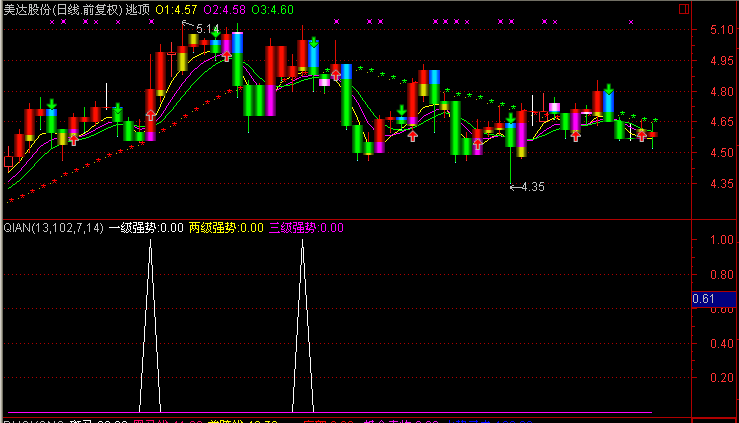Image resolution: width=739 pixels, height=423 pixels.
Task: Open the QIAN(13,102,7,14) indicator parameters
Action: point(52,227)
